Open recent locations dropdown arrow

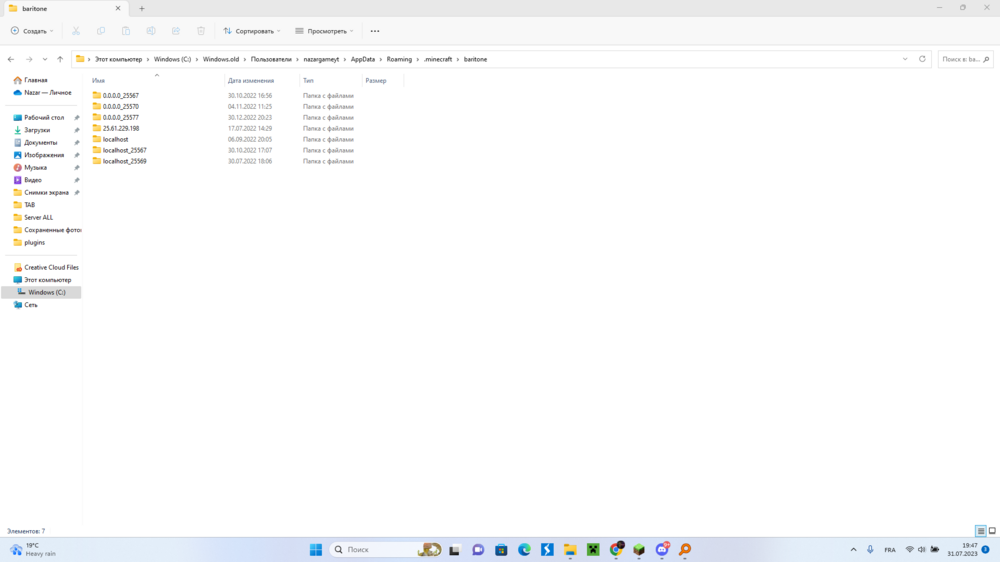tap(45, 59)
